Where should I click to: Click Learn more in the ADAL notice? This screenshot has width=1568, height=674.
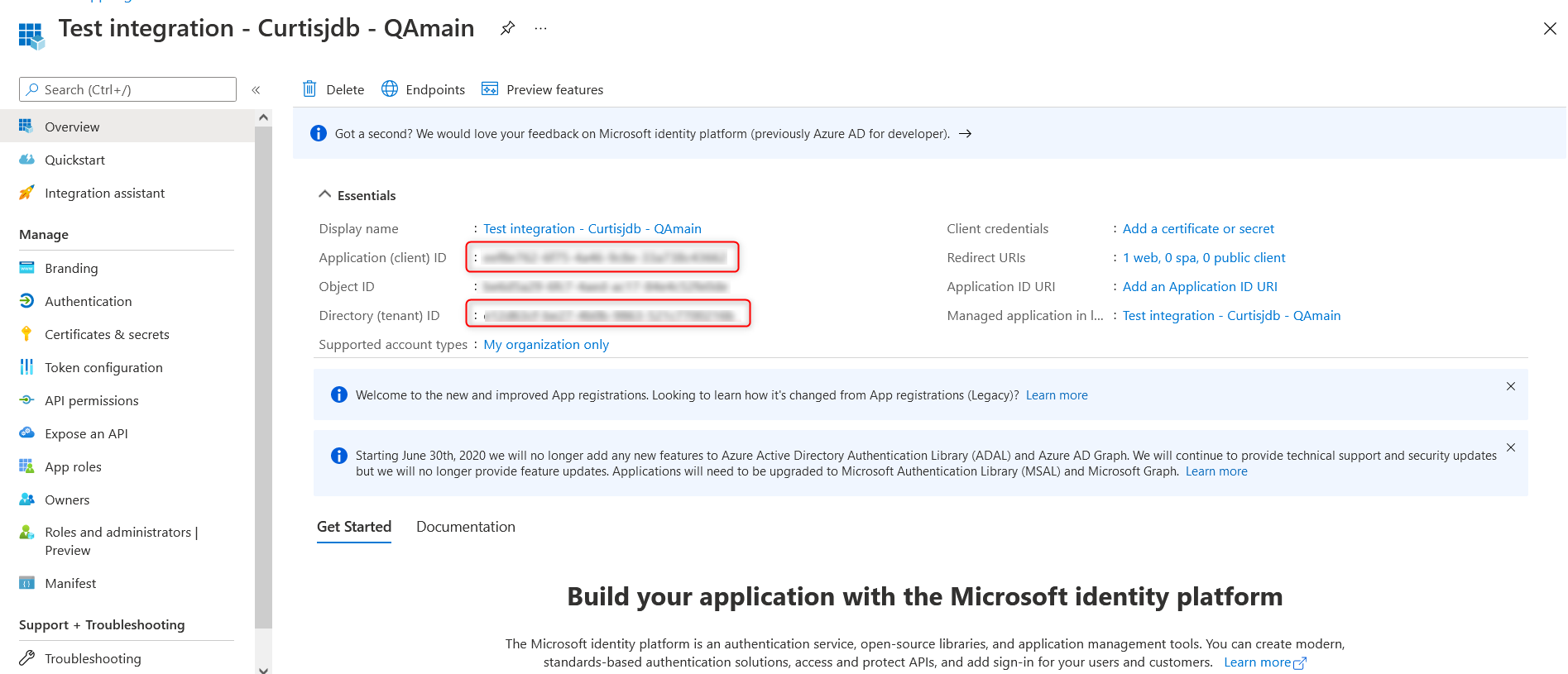click(x=1216, y=471)
